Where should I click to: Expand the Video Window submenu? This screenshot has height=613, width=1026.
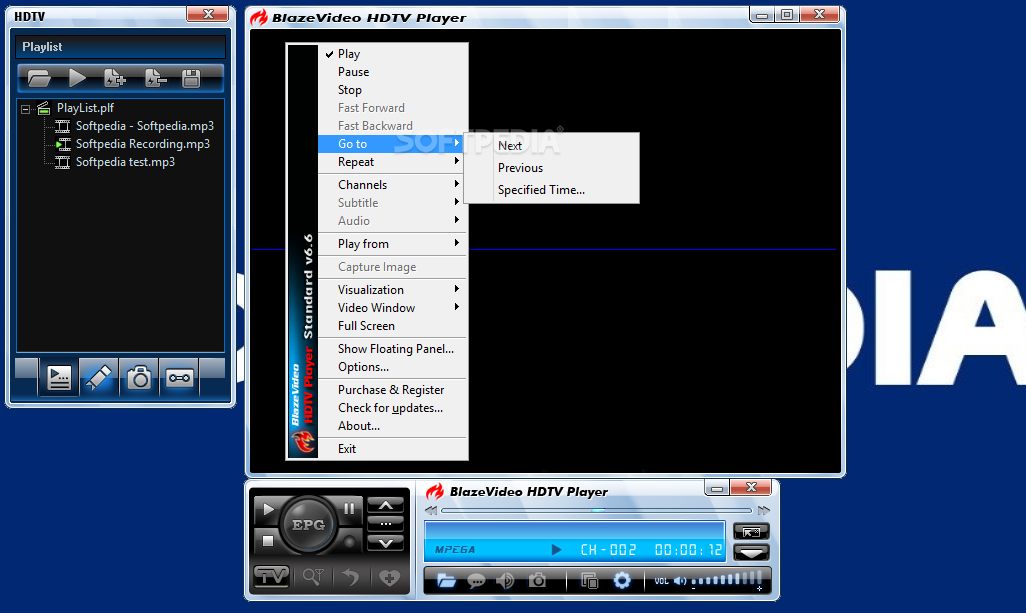click(393, 307)
